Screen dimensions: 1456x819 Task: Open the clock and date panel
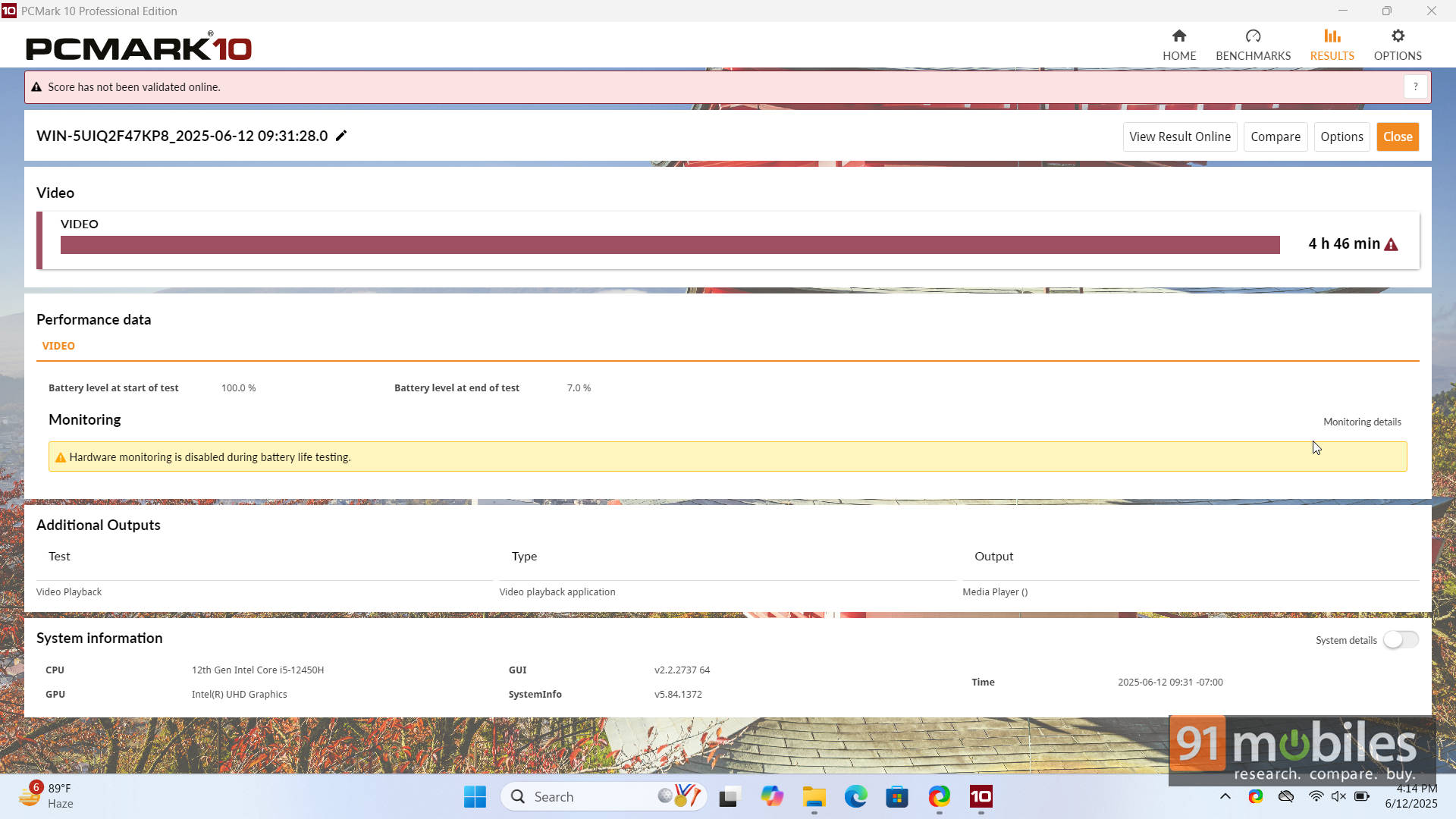coord(1411,796)
